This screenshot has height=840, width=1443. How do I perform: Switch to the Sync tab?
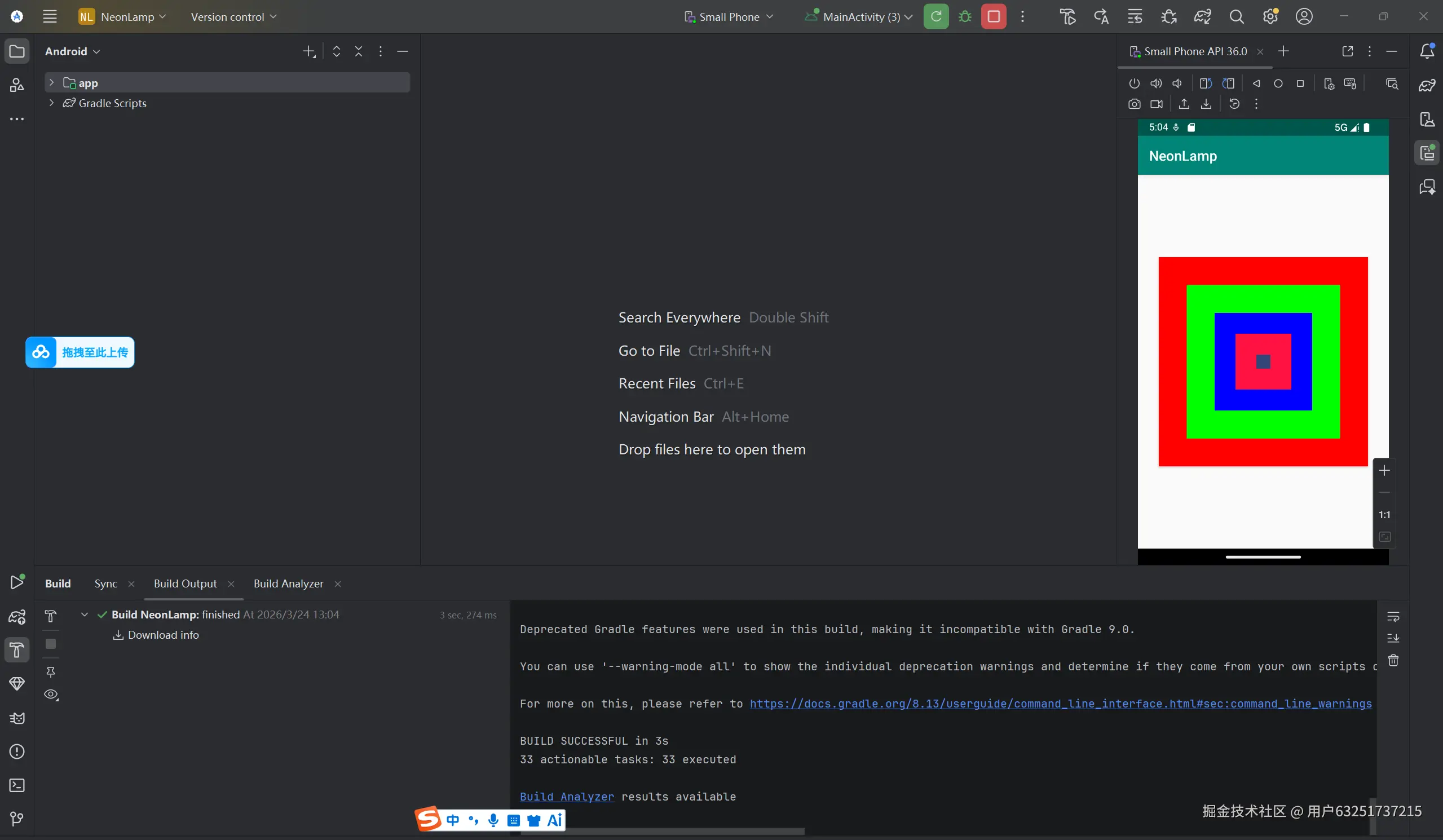[x=105, y=583]
